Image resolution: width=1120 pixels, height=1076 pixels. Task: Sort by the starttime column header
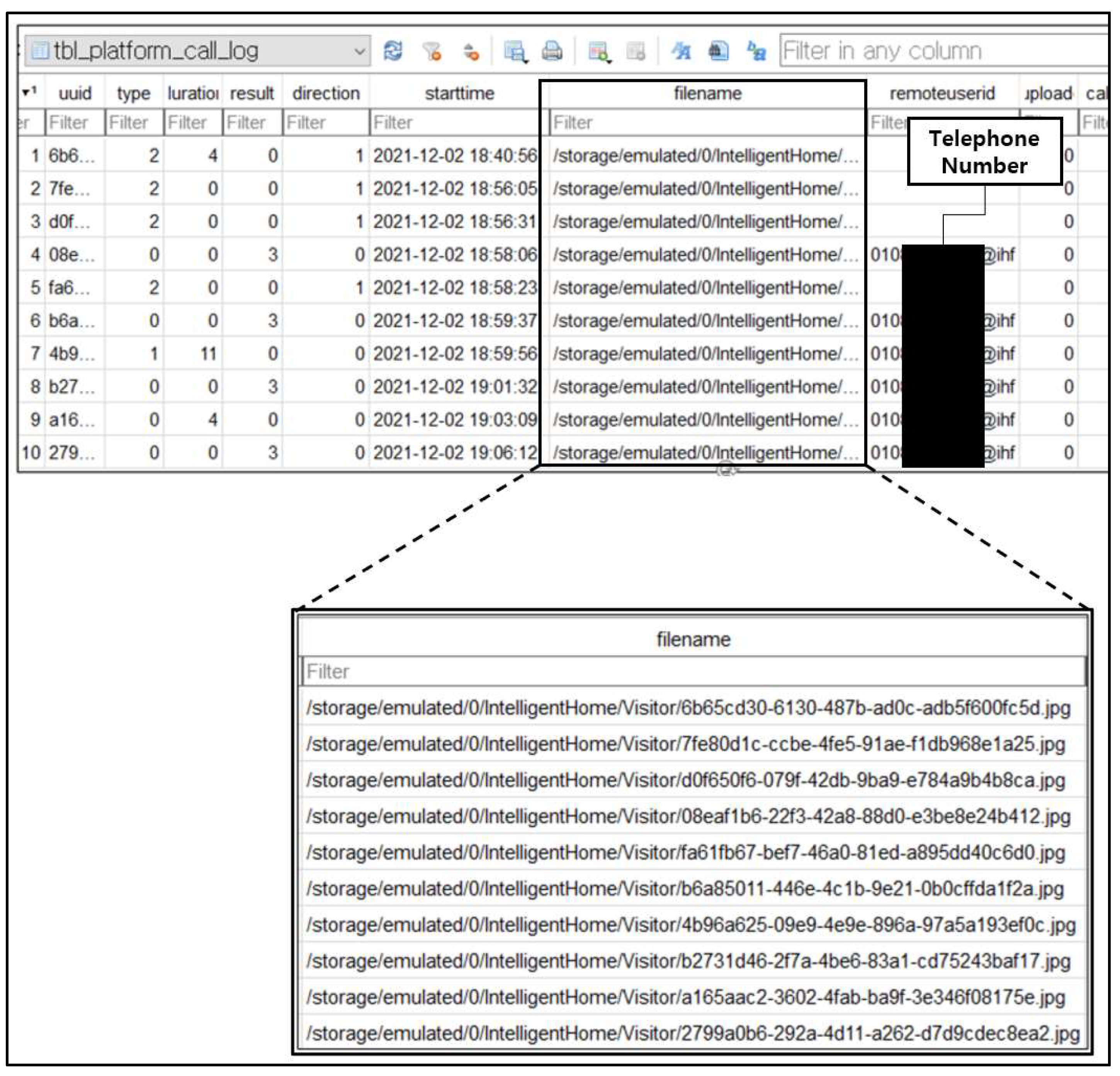[x=459, y=93]
